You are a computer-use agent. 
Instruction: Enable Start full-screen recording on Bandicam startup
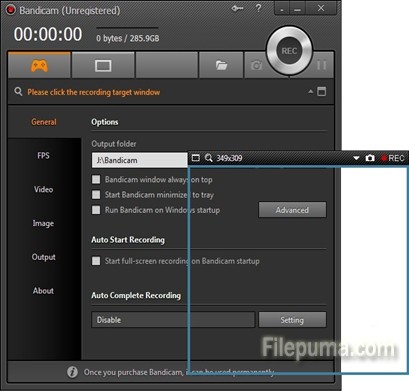[96, 261]
